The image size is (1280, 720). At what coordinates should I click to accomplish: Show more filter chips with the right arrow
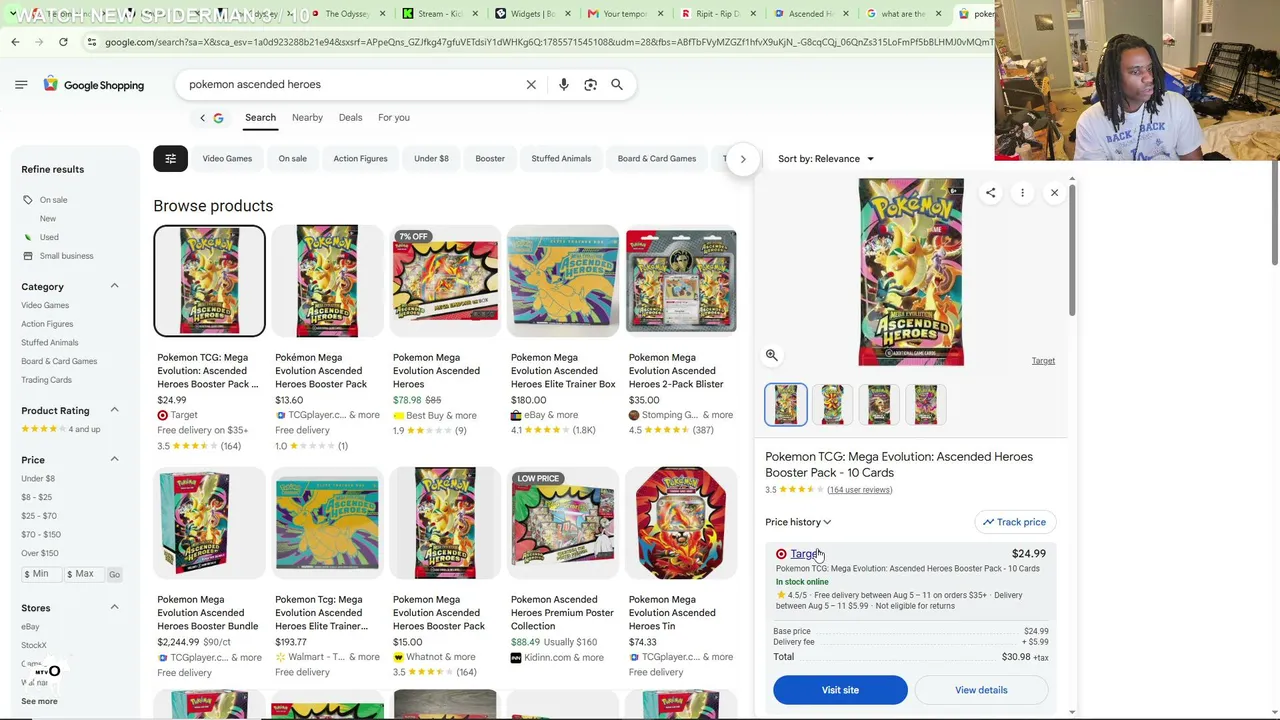pyautogui.click(x=743, y=159)
